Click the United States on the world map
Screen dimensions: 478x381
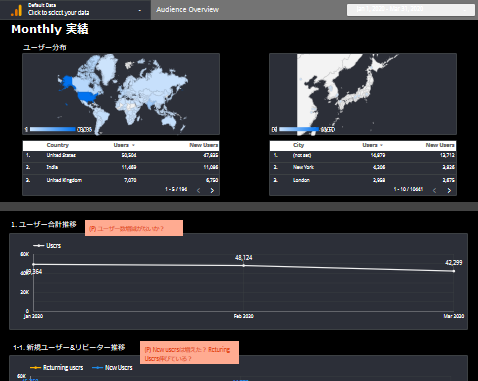coord(88,96)
